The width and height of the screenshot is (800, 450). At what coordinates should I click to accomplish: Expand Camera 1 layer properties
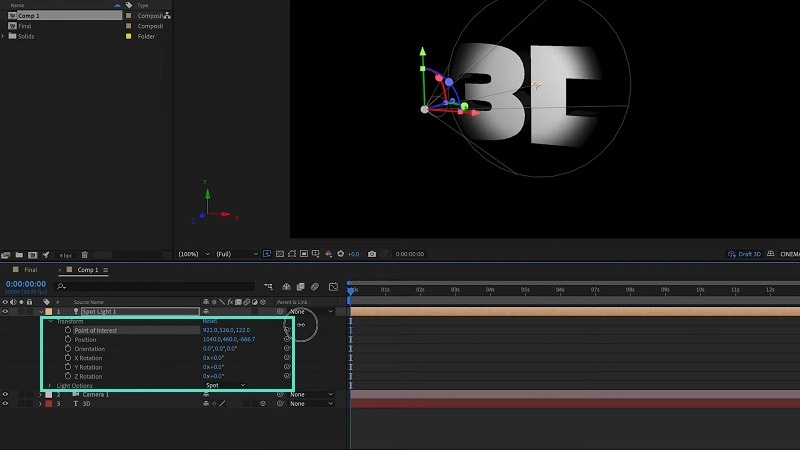[x=41, y=394]
